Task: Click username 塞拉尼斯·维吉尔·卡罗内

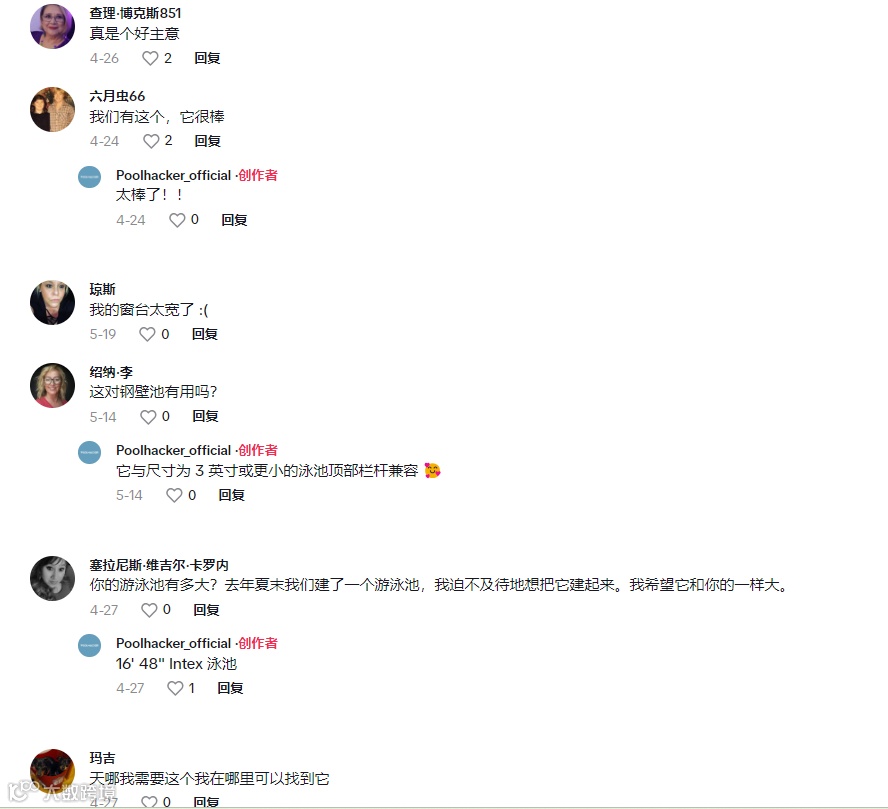Action: [x=159, y=565]
